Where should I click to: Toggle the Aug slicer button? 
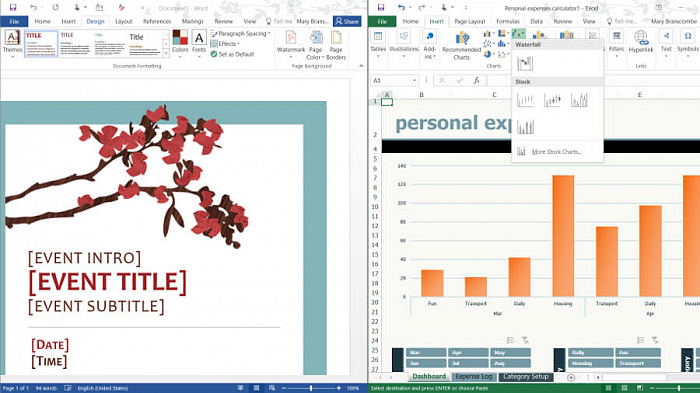[510, 363]
